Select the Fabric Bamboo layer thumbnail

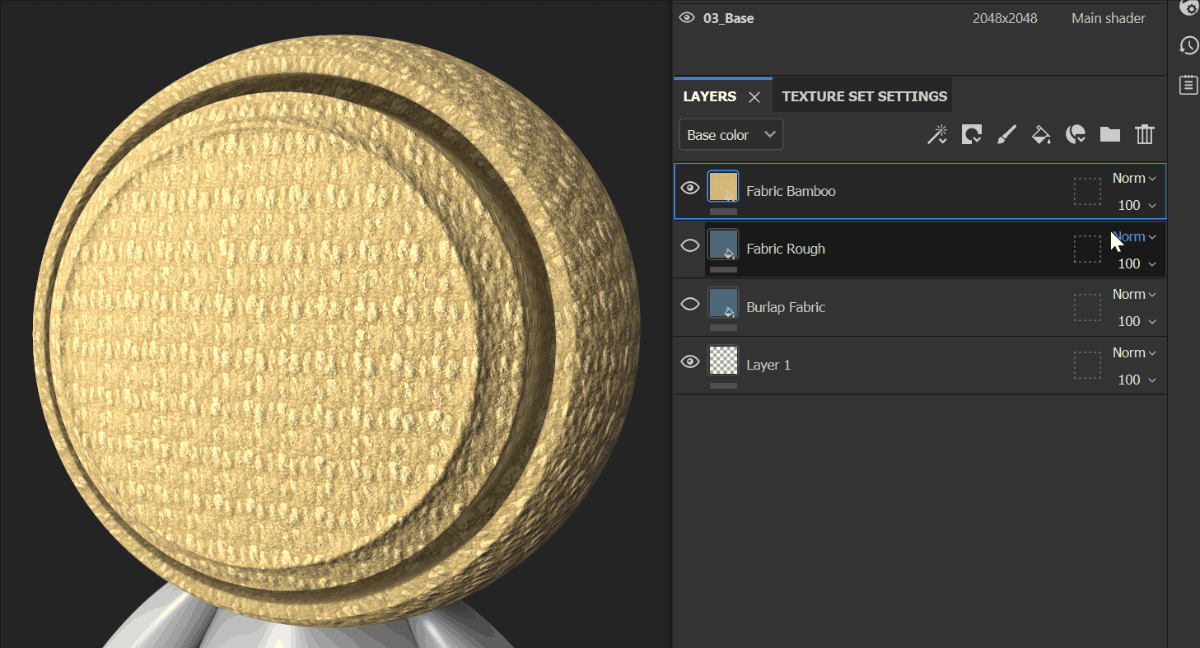723,187
